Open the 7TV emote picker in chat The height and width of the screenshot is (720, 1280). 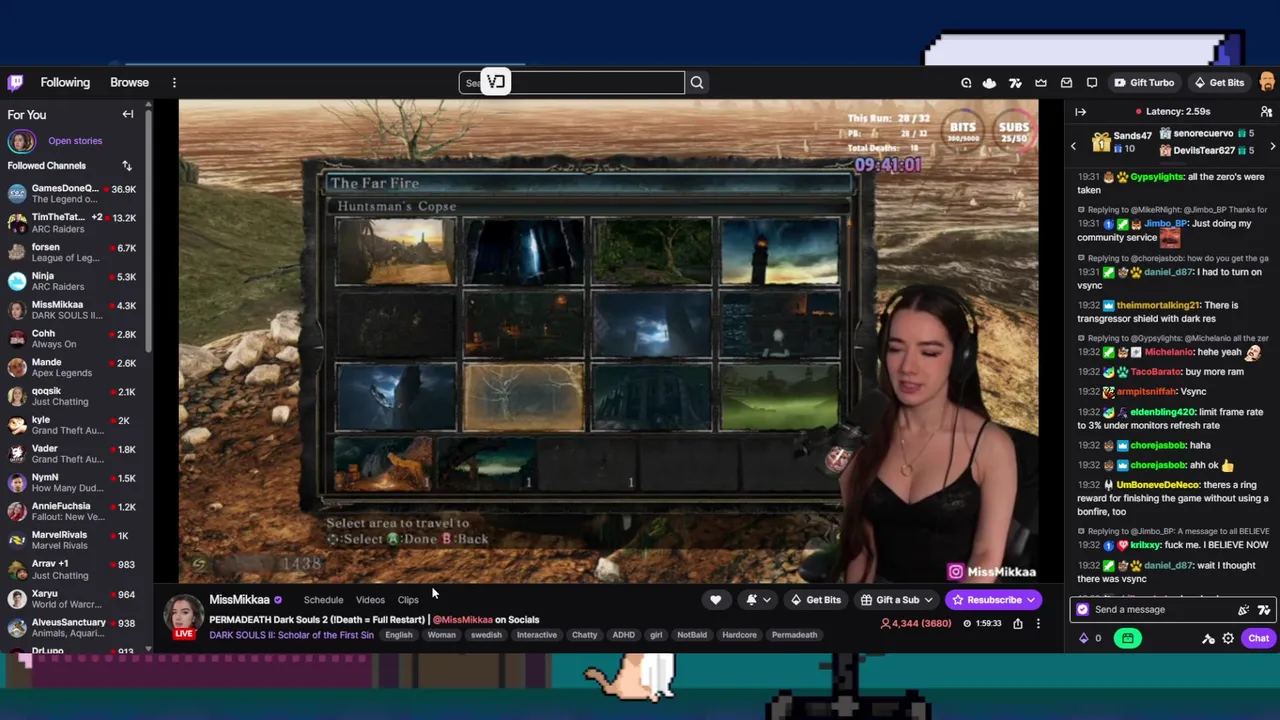coord(1264,610)
